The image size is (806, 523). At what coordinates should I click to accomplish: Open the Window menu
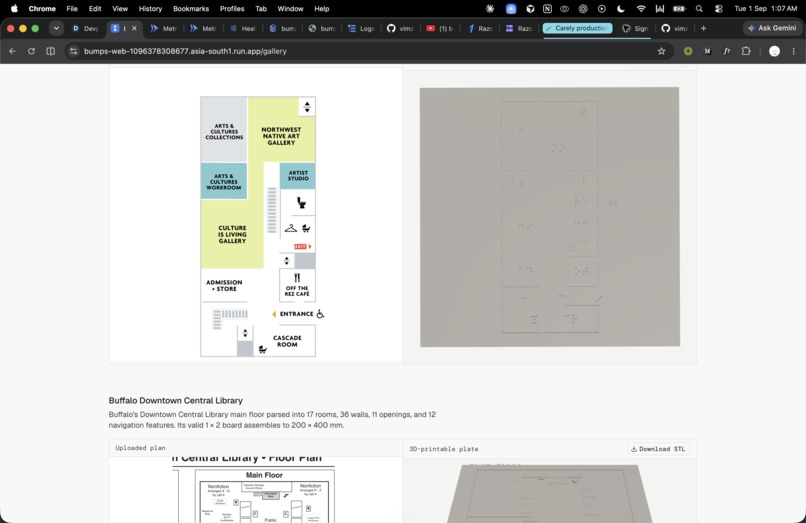[x=290, y=9]
